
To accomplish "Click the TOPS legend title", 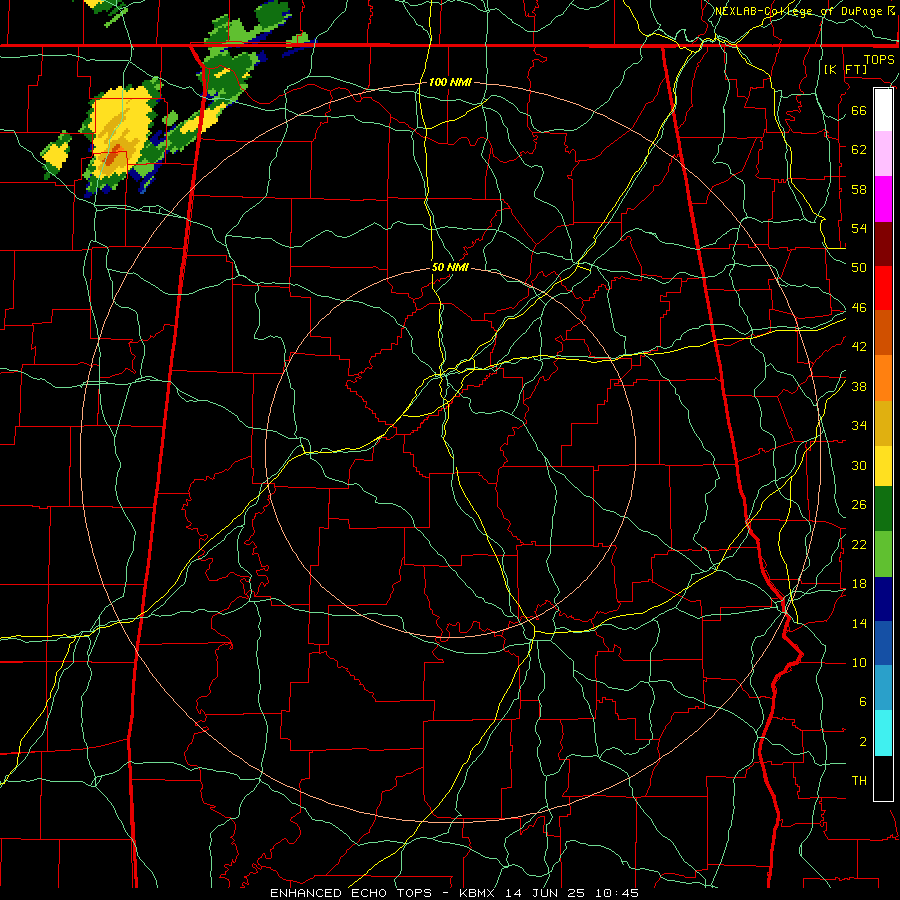I will click(879, 59).
